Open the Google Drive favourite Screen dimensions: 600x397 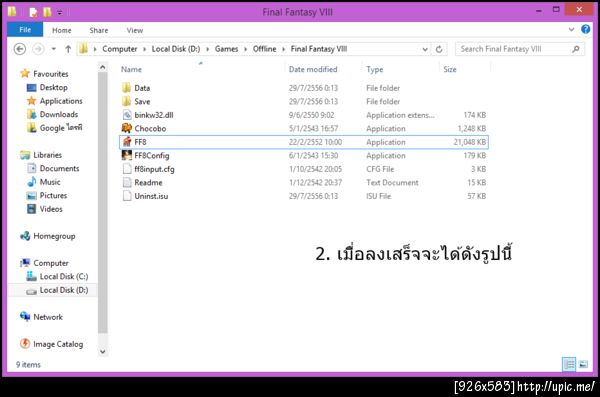pos(61,127)
